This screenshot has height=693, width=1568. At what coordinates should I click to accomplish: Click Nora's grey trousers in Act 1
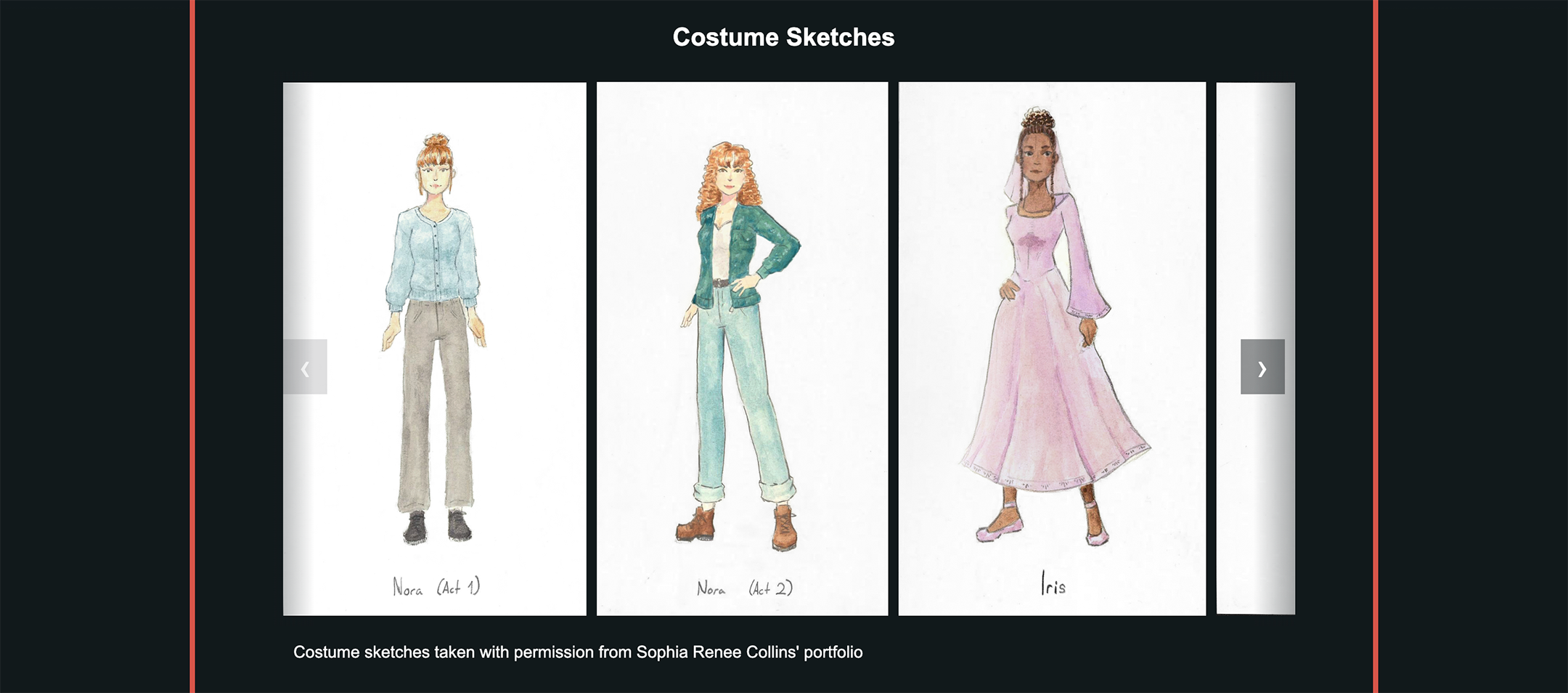tap(436, 407)
